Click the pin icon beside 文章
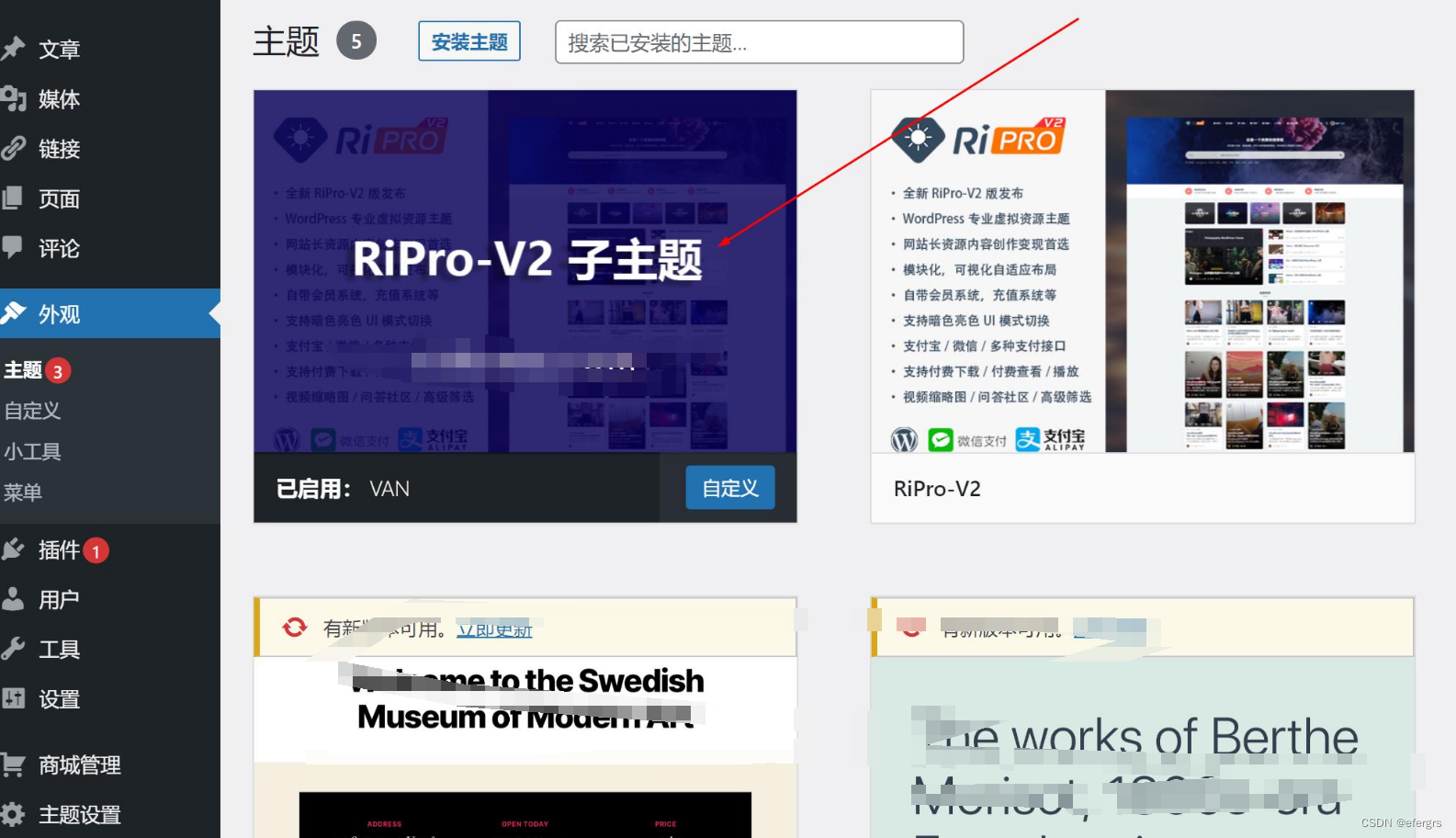This screenshot has height=838, width=1456. (12, 49)
